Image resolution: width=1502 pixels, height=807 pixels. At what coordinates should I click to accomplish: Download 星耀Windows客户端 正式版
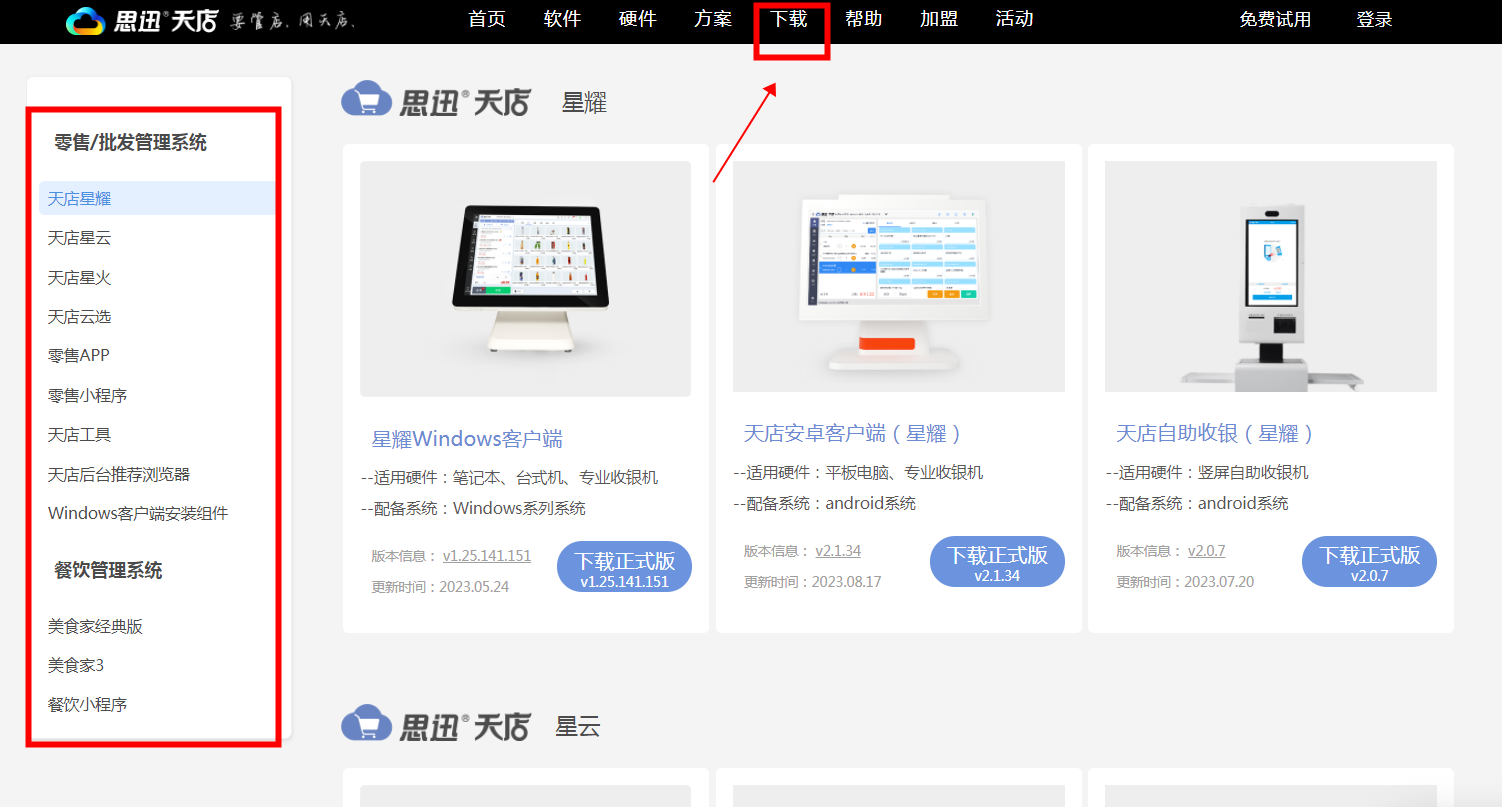[x=624, y=566]
